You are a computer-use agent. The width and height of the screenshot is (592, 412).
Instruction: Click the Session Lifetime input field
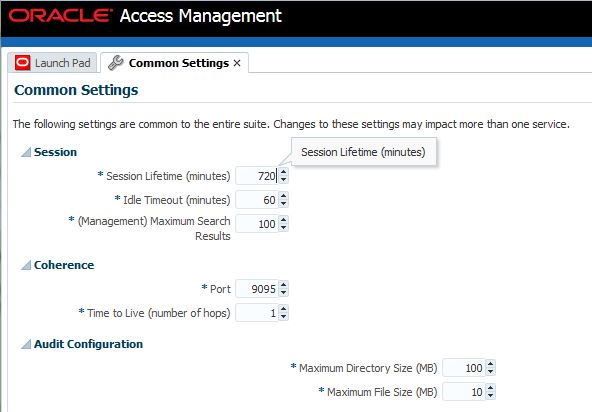257,176
